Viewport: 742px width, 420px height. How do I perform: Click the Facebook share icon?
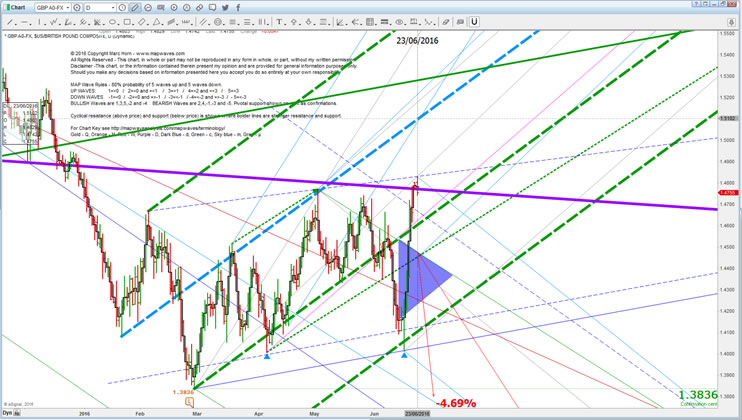[238, 8]
